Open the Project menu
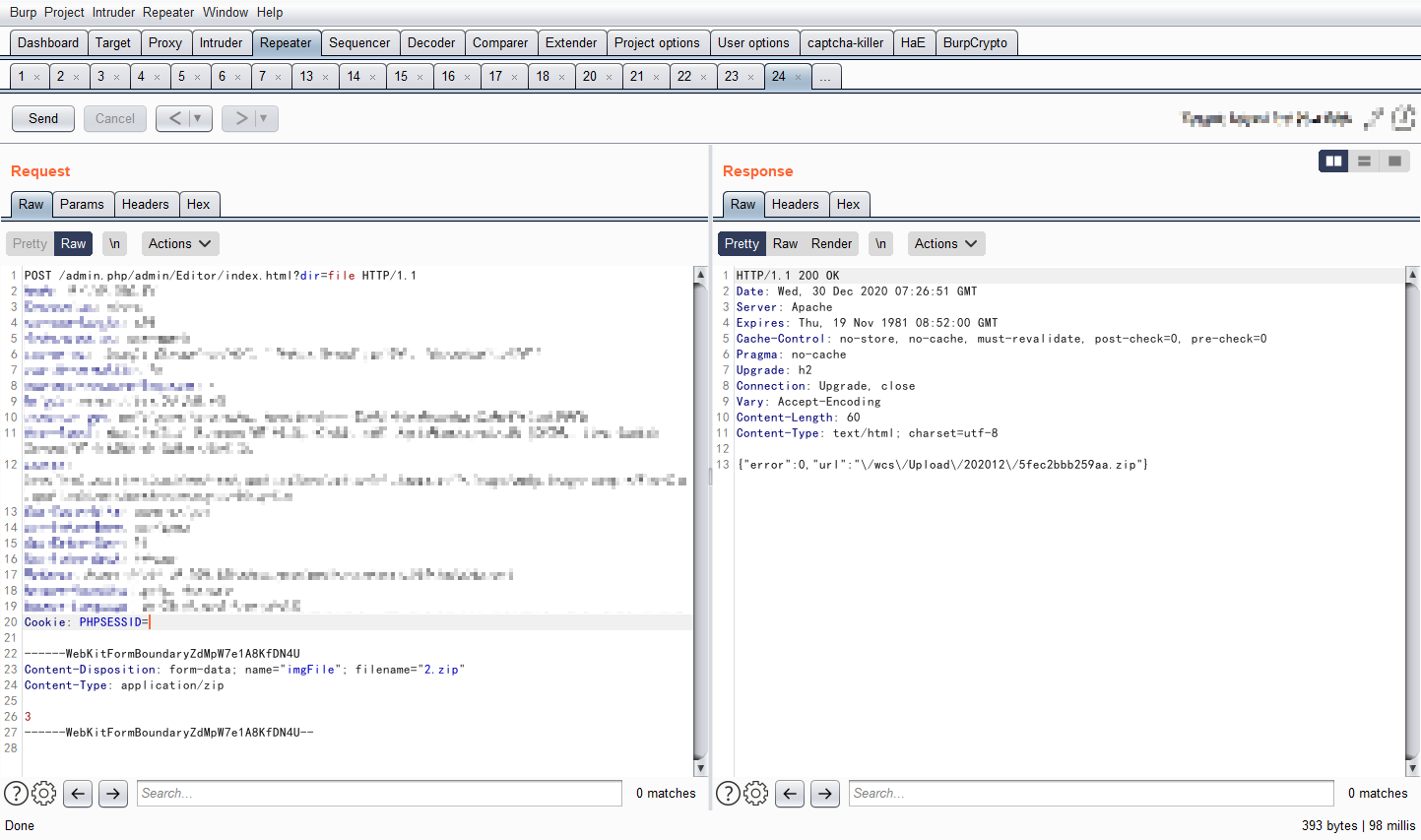The width and height of the screenshot is (1421, 840). [64, 12]
